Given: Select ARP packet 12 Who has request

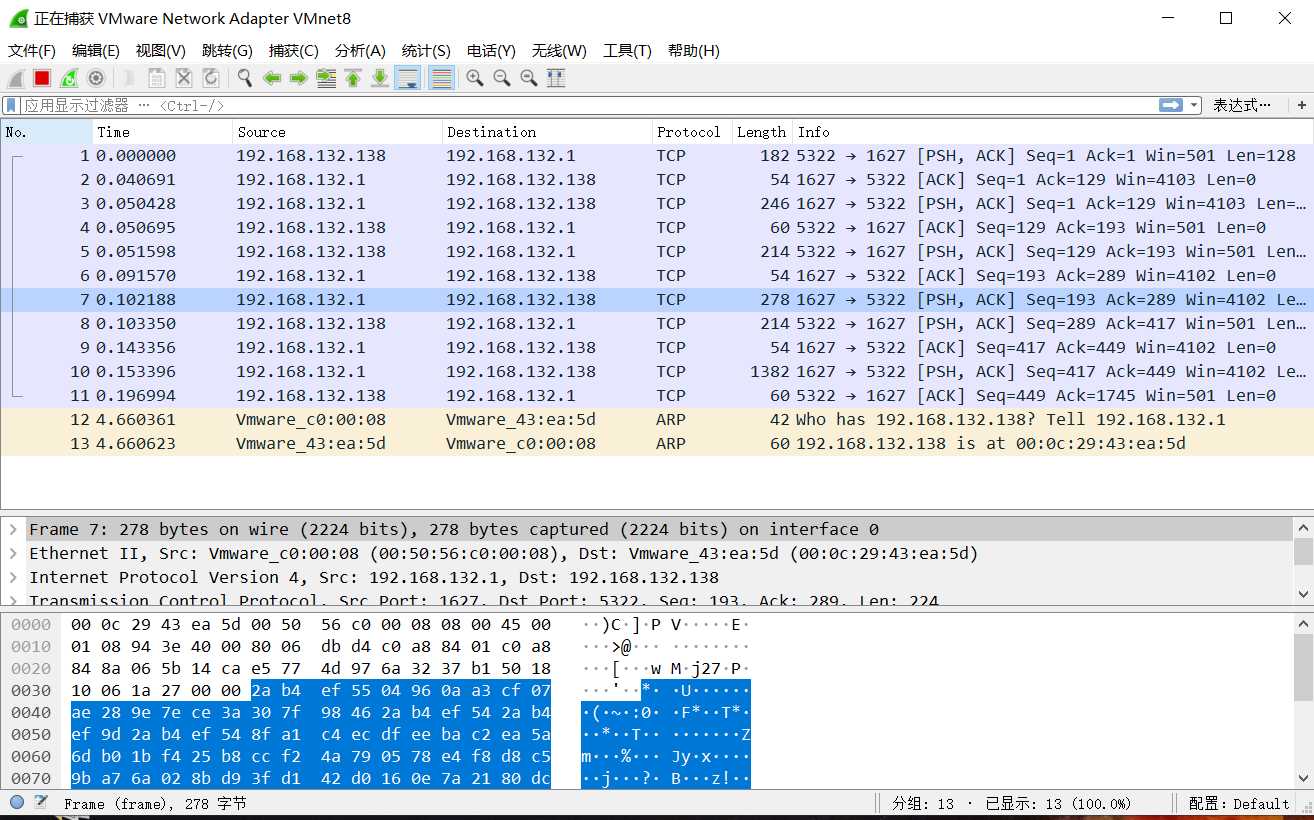Looking at the screenshot, I should [x=656, y=419].
